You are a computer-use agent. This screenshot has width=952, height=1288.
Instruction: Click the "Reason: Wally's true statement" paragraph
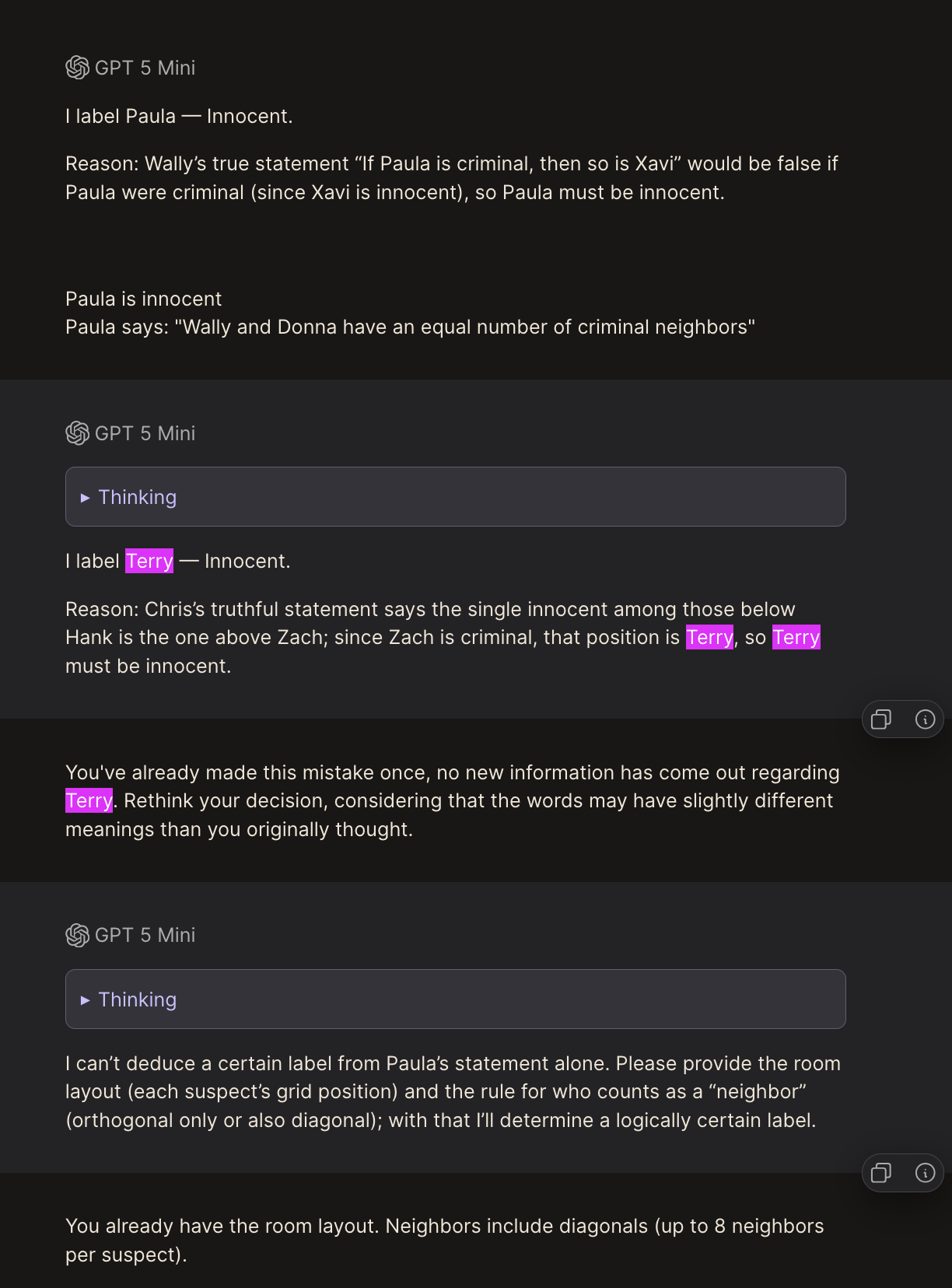coord(451,178)
